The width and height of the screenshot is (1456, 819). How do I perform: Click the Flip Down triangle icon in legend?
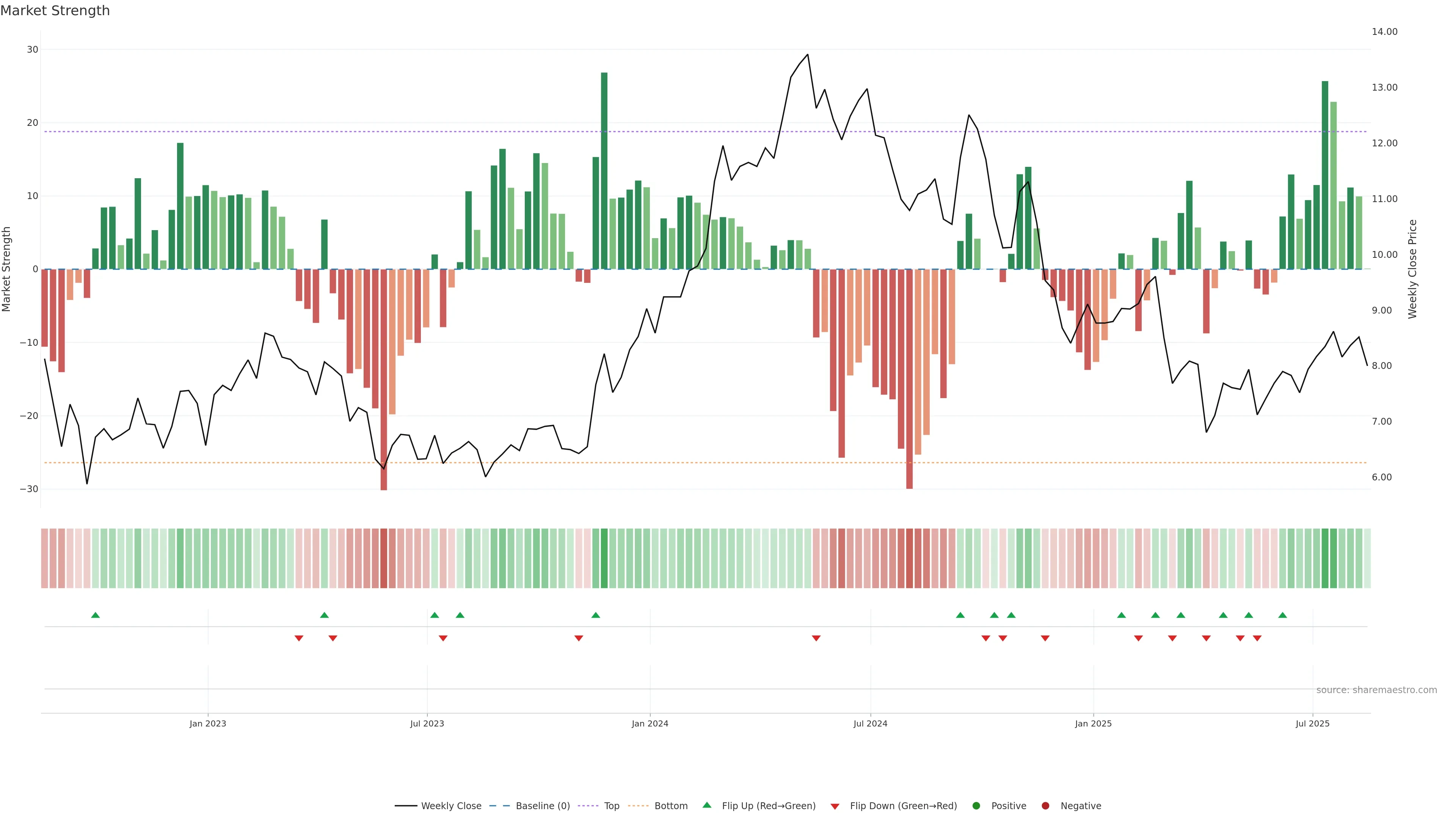pos(835,806)
